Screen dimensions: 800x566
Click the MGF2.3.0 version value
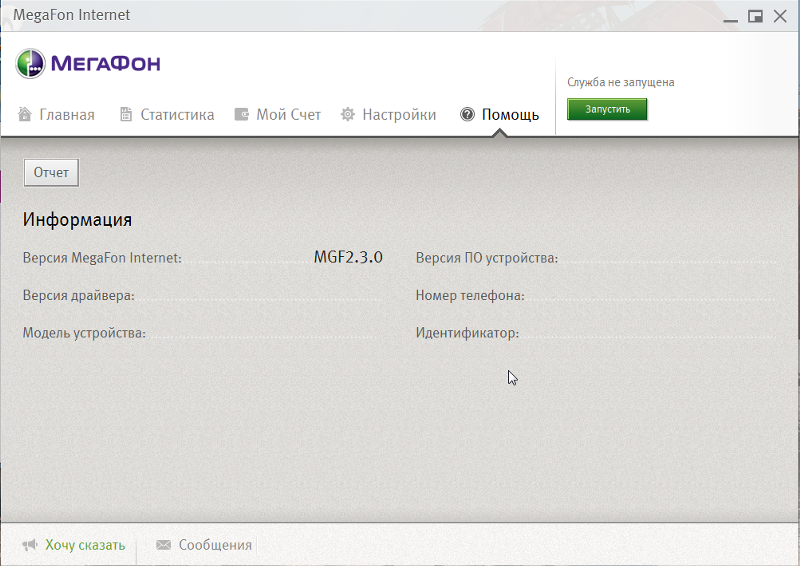point(348,257)
